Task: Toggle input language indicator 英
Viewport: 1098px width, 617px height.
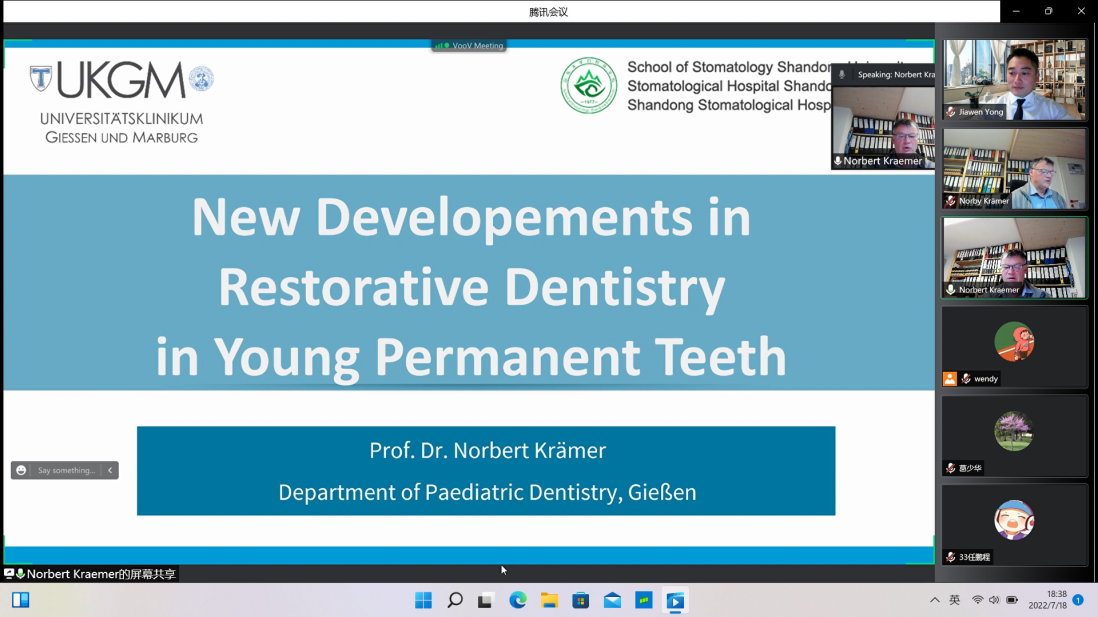Action: click(x=955, y=600)
